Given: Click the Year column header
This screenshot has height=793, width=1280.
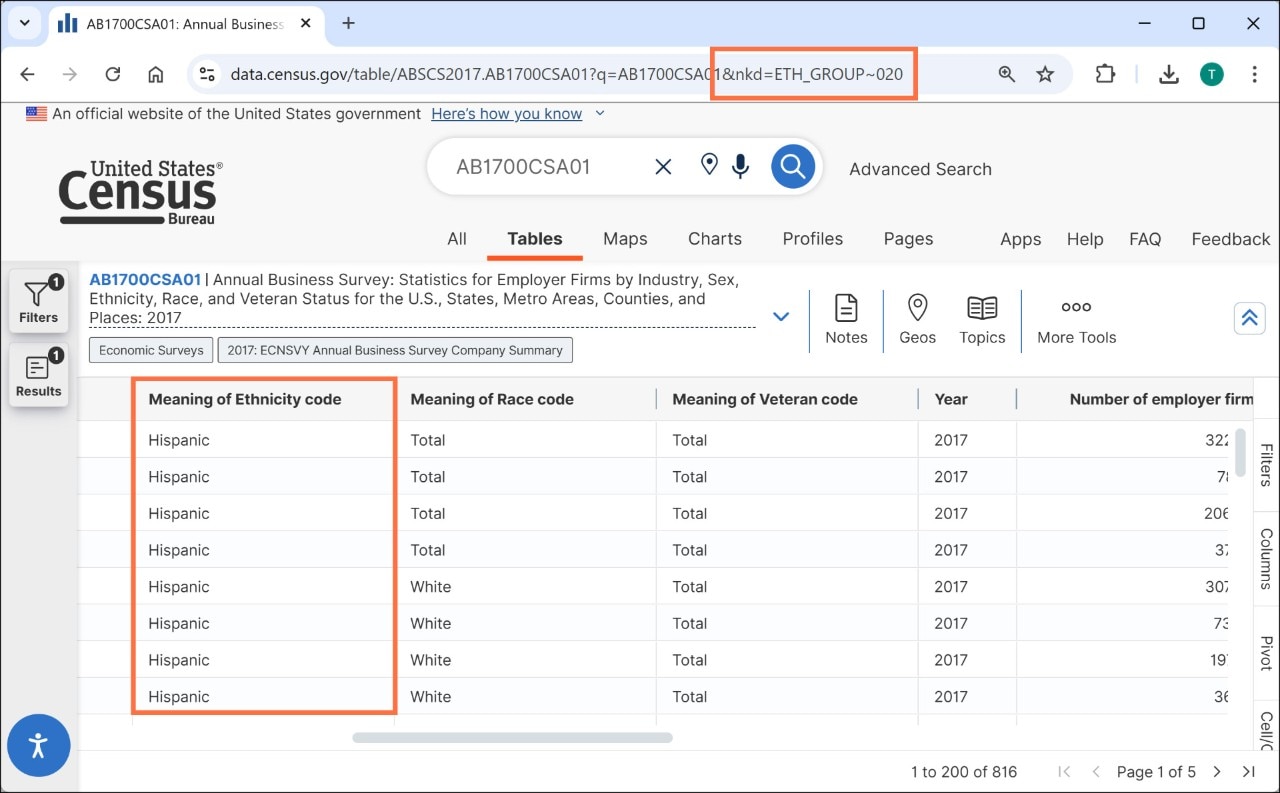Looking at the screenshot, I should [x=951, y=399].
